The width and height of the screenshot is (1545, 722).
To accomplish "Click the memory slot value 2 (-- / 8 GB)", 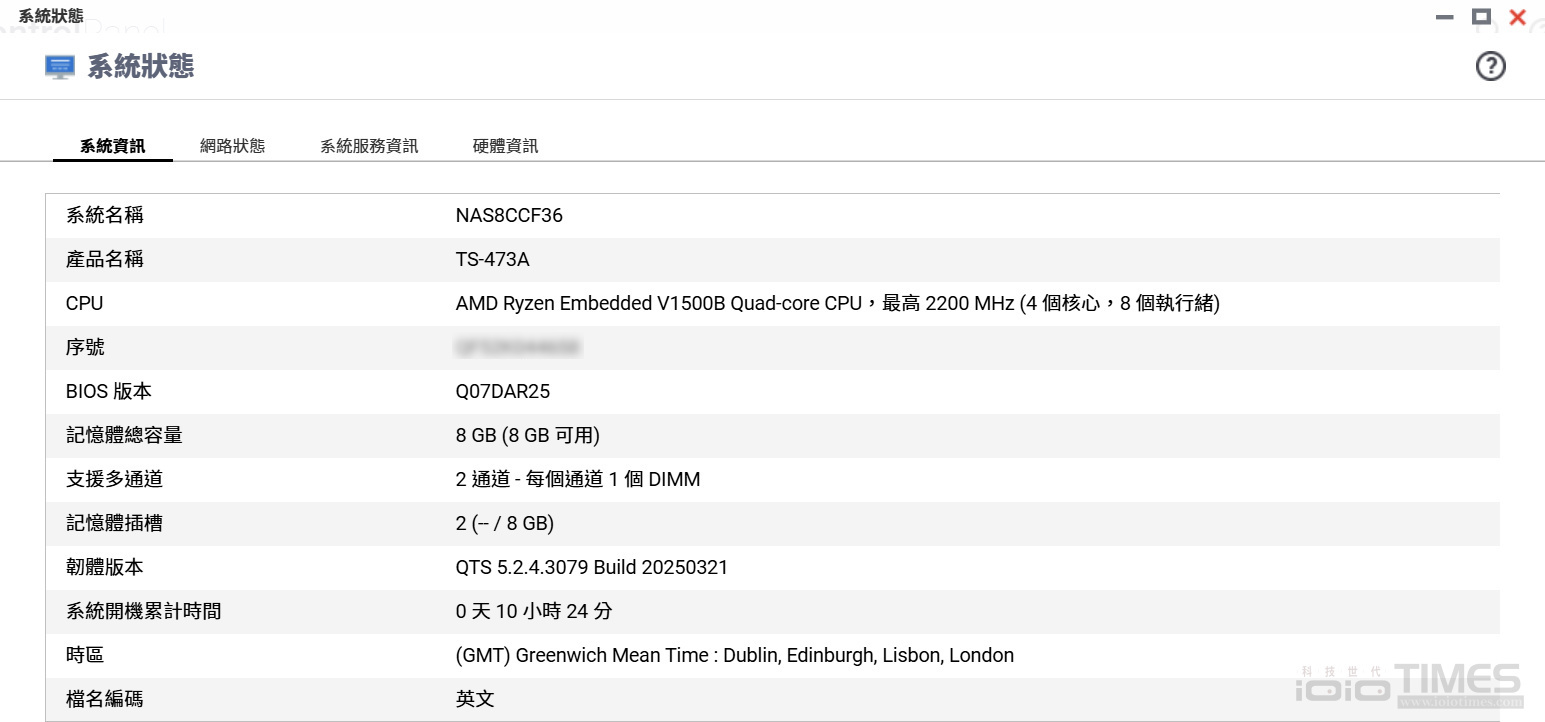I will pyautogui.click(x=504, y=523).
